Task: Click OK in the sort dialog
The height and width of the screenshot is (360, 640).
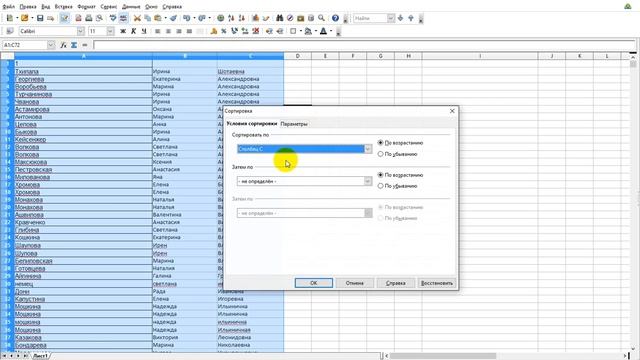Action: pyautogui.click(x=313, y=283)
